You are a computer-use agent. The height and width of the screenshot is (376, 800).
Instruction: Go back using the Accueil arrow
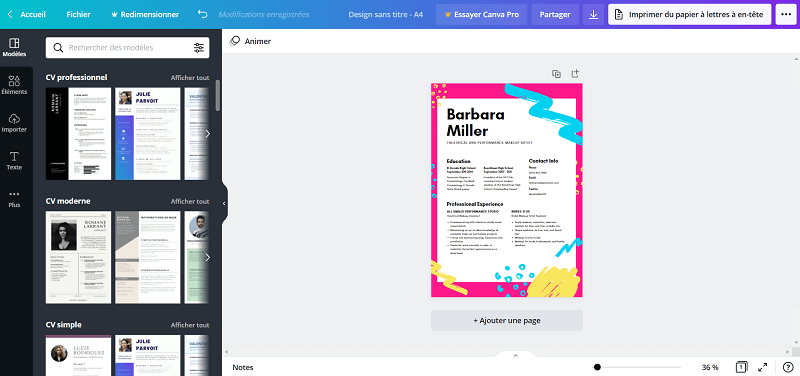coord(10,14)
